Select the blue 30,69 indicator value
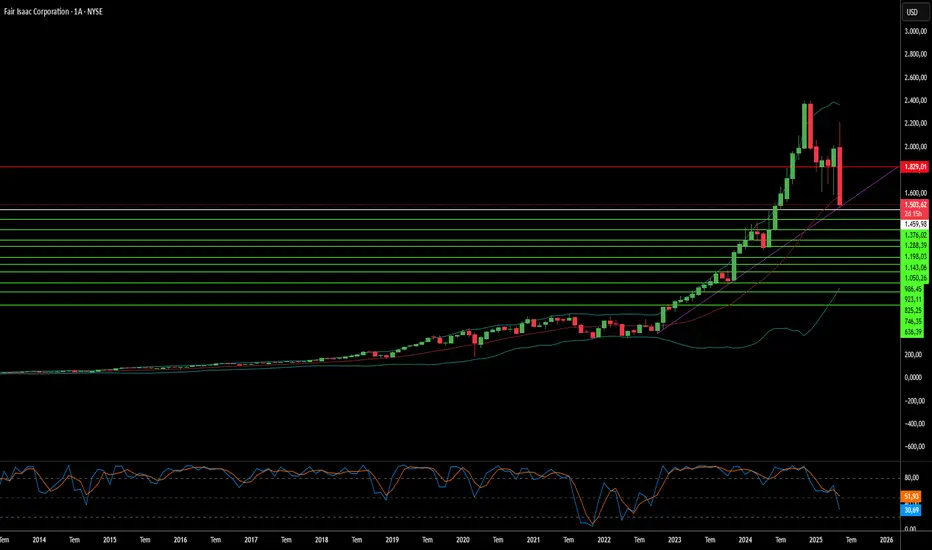932x550 pixels. (911, 510)
